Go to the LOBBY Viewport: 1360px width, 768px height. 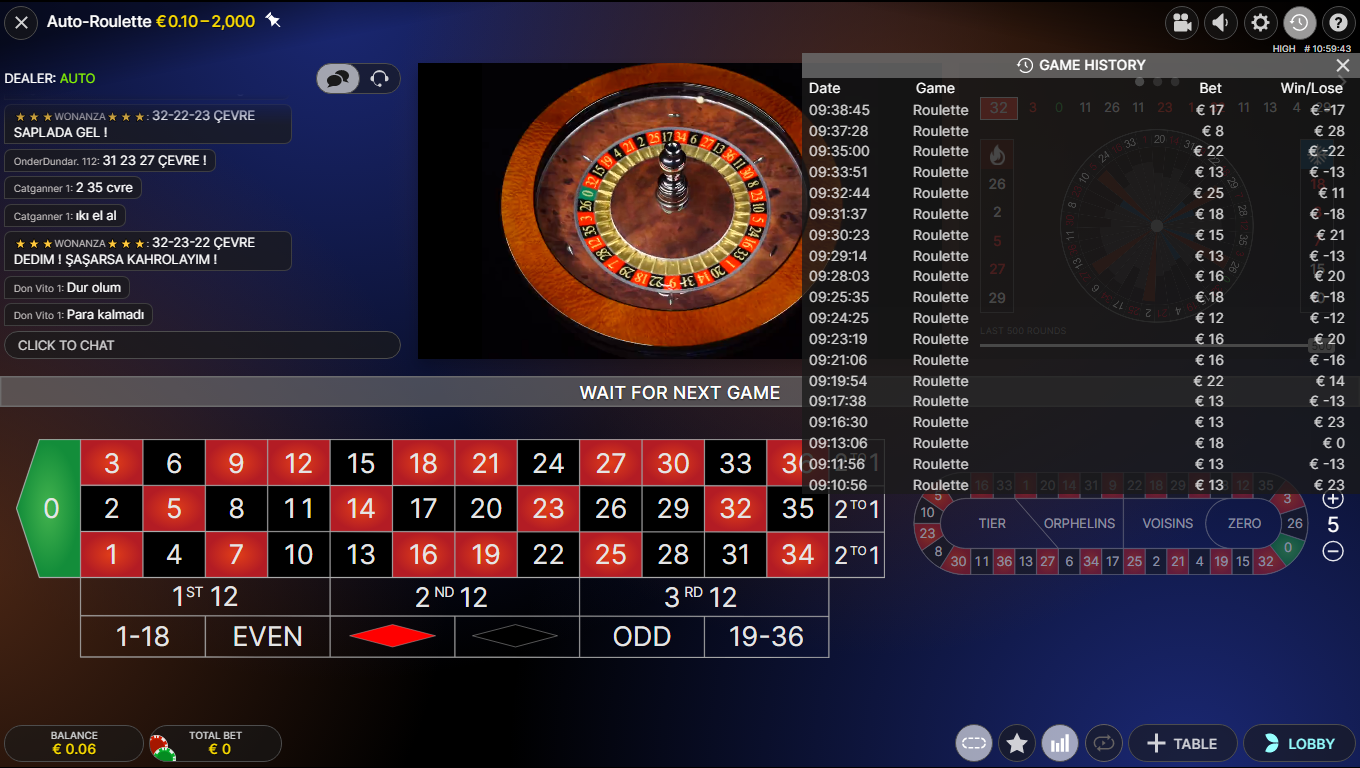[1299, 743]
